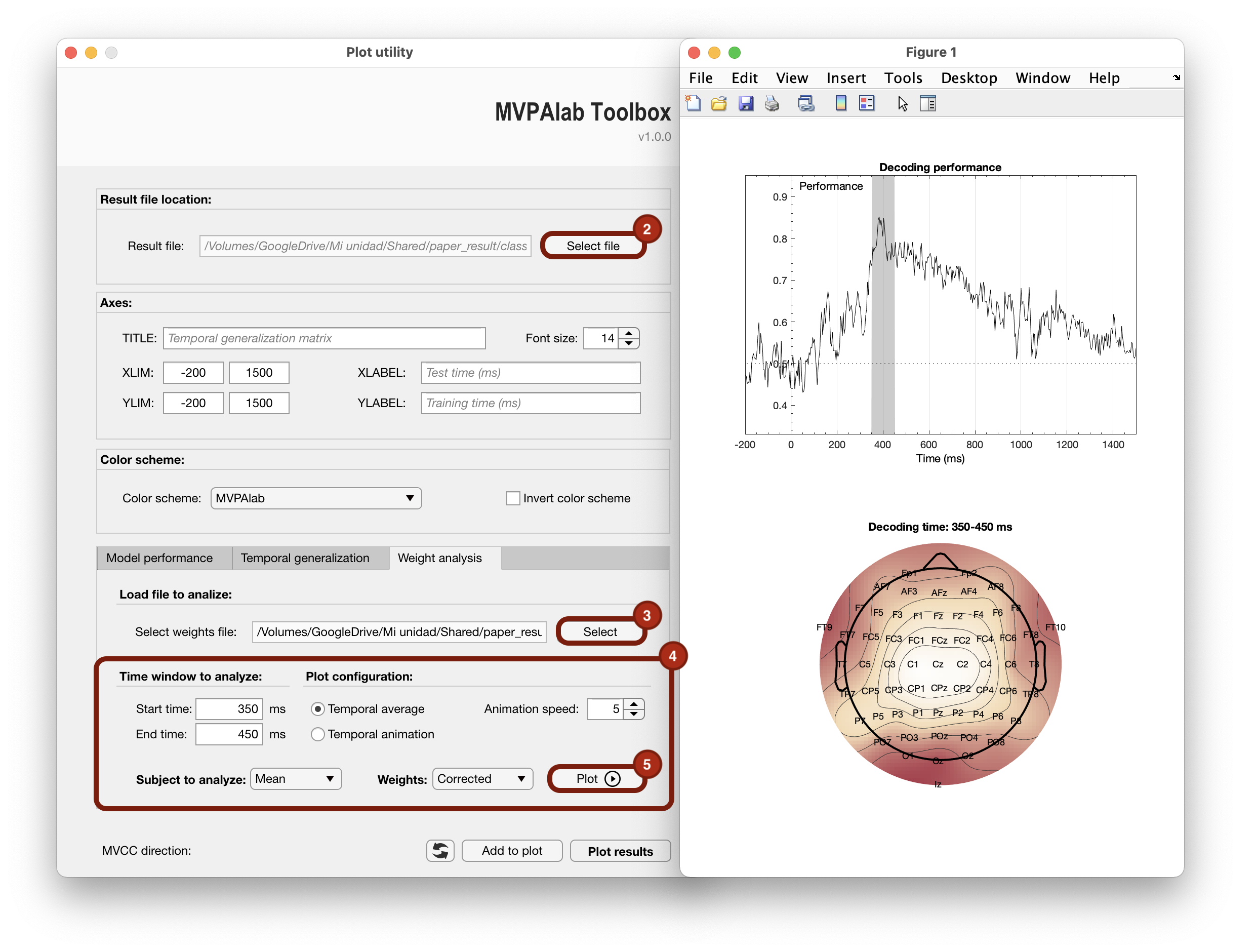Insert Legend using toolbar icon
1256x952 pixels.
pos(867,103)
